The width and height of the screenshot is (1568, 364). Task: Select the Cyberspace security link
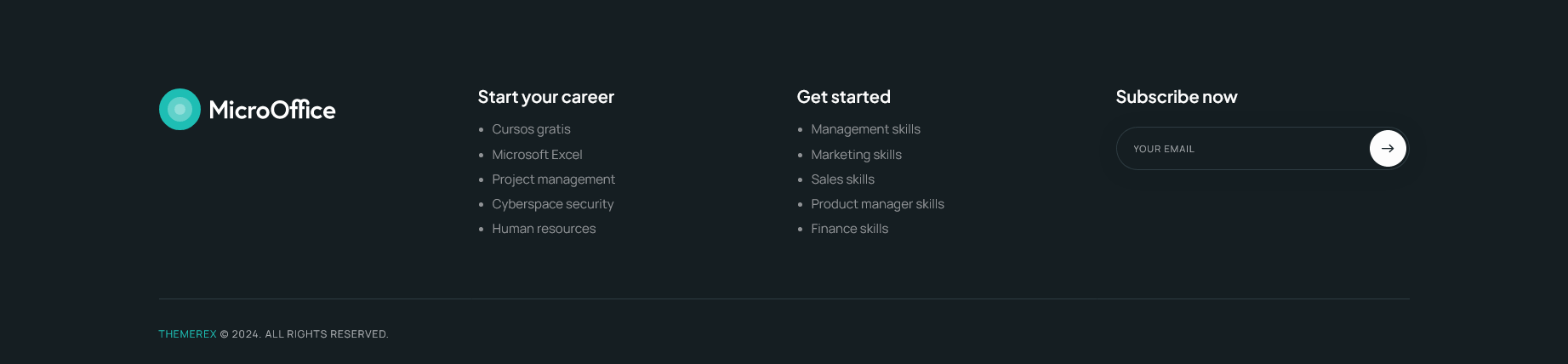552,204
